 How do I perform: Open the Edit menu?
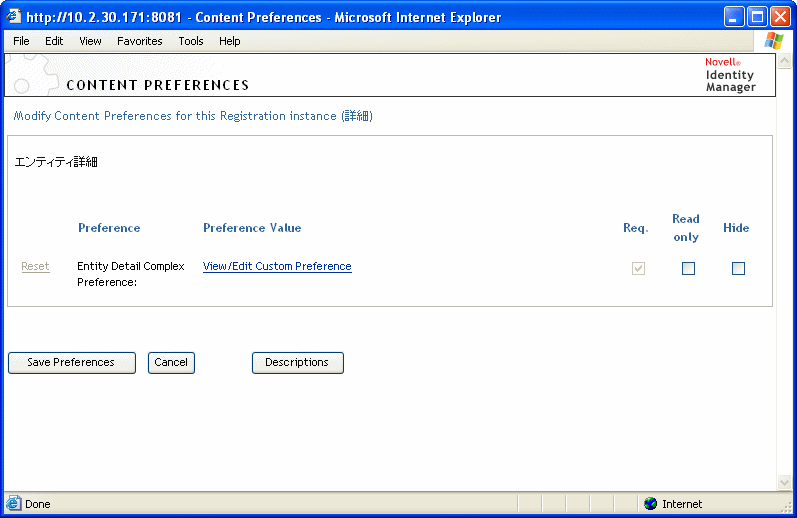click(54, 41)
